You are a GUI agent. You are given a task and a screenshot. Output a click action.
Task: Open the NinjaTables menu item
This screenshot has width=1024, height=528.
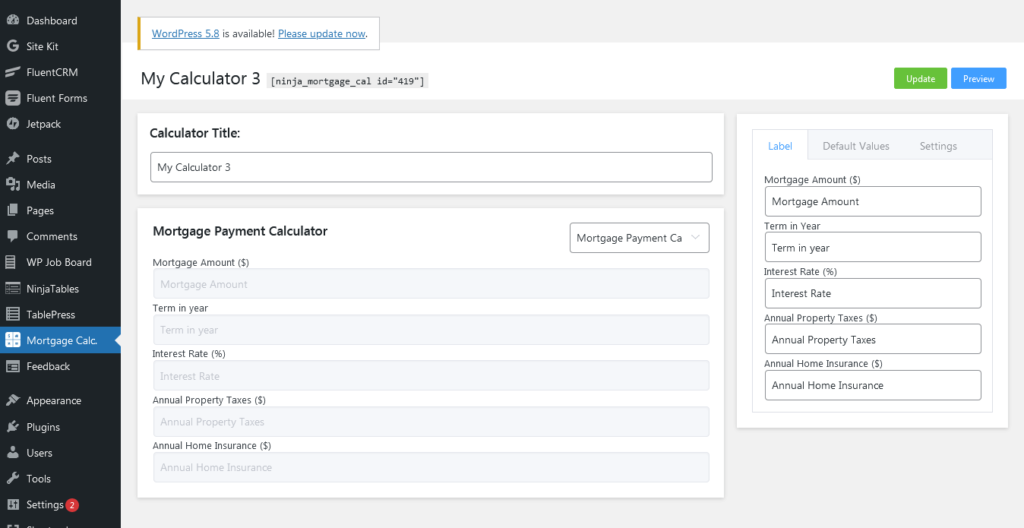point(60,288)
